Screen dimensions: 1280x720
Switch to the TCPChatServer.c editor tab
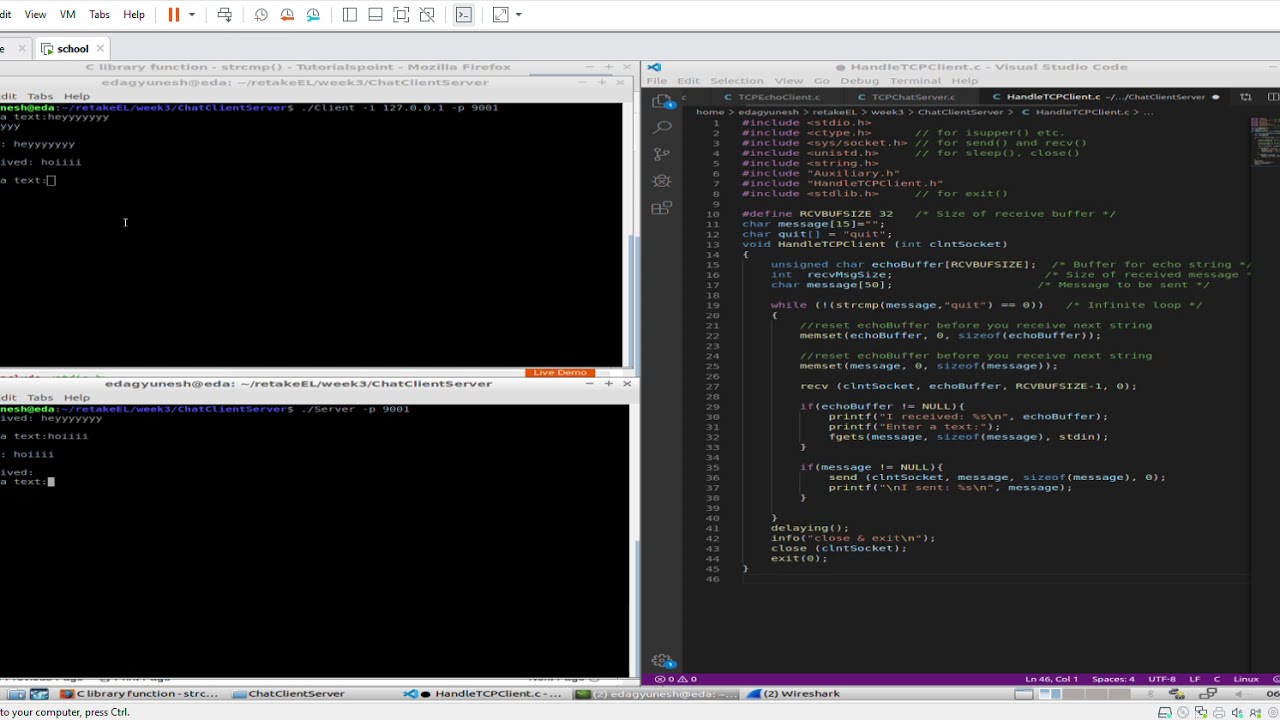[904, 97]
